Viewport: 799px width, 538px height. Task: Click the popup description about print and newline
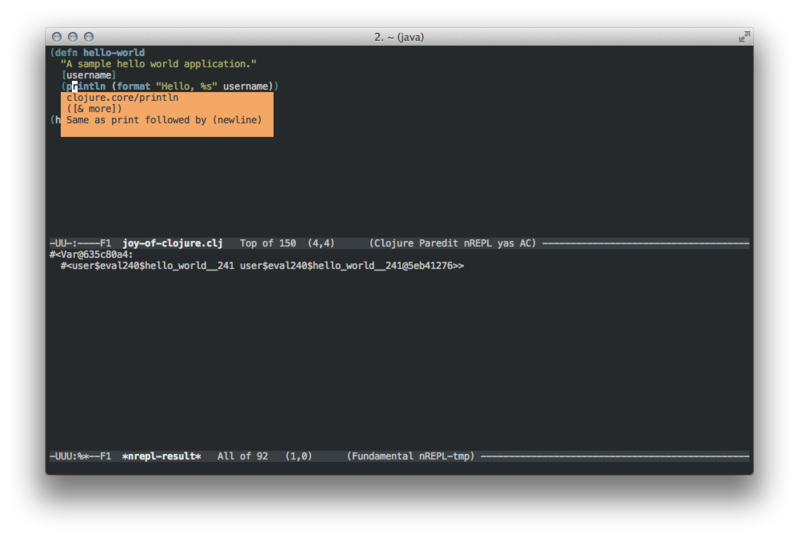(164, 120)
